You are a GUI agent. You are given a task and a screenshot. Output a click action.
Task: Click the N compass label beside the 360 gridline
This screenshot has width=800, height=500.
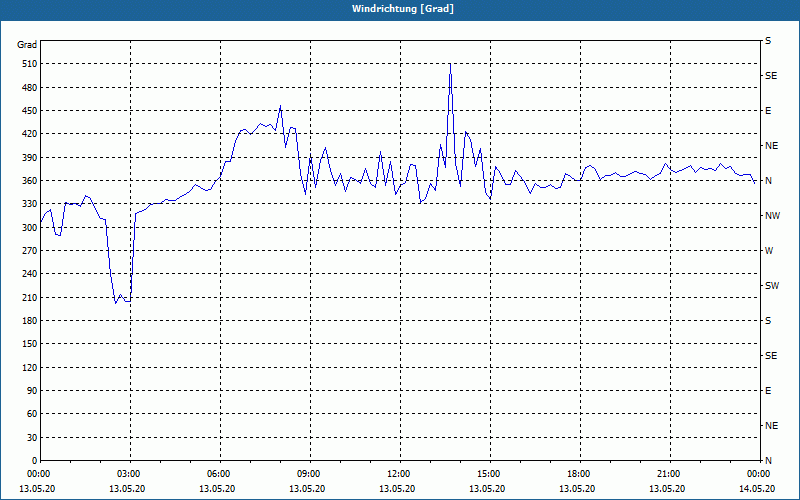tap(769, 181)
